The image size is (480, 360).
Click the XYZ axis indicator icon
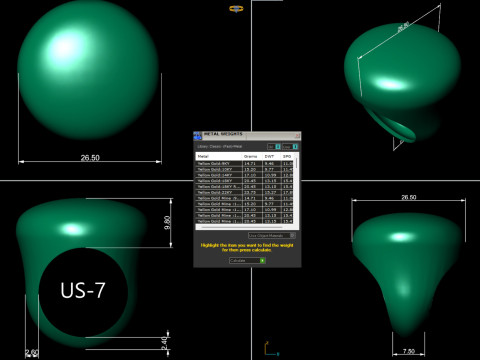pyautogui.click(x=272, y=349)
